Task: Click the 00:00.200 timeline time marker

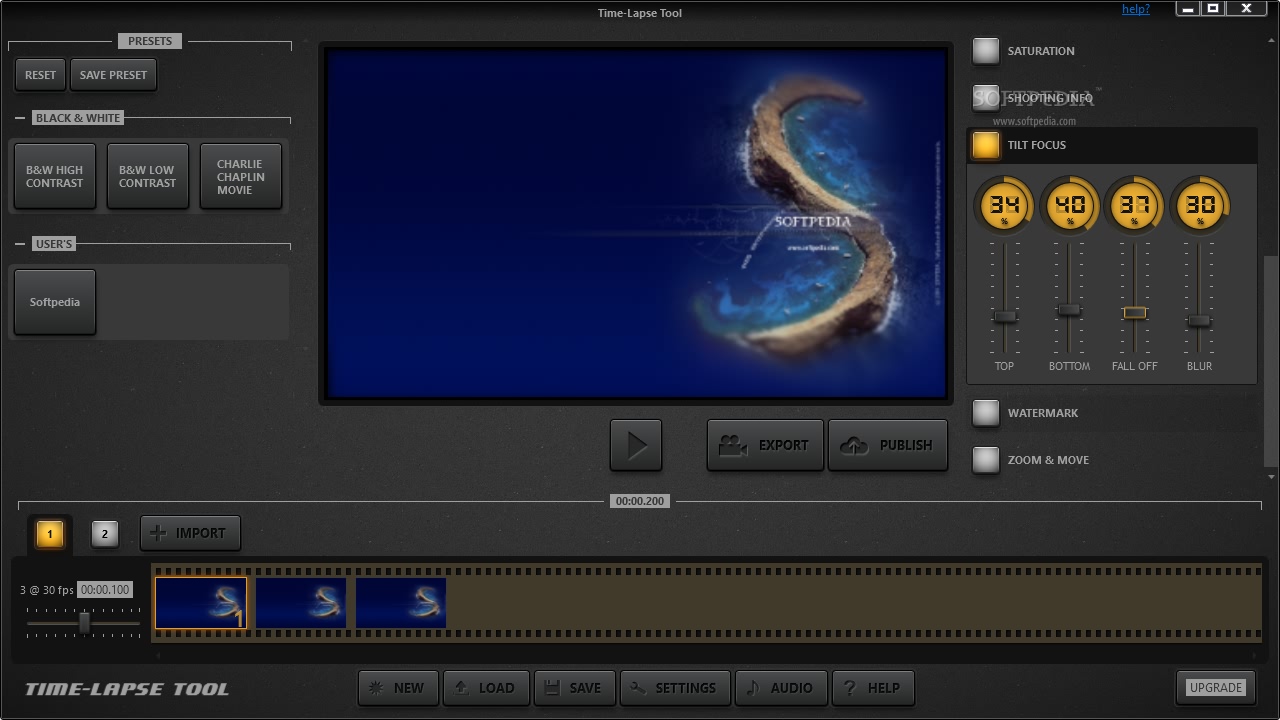Action: pos(640,501)
